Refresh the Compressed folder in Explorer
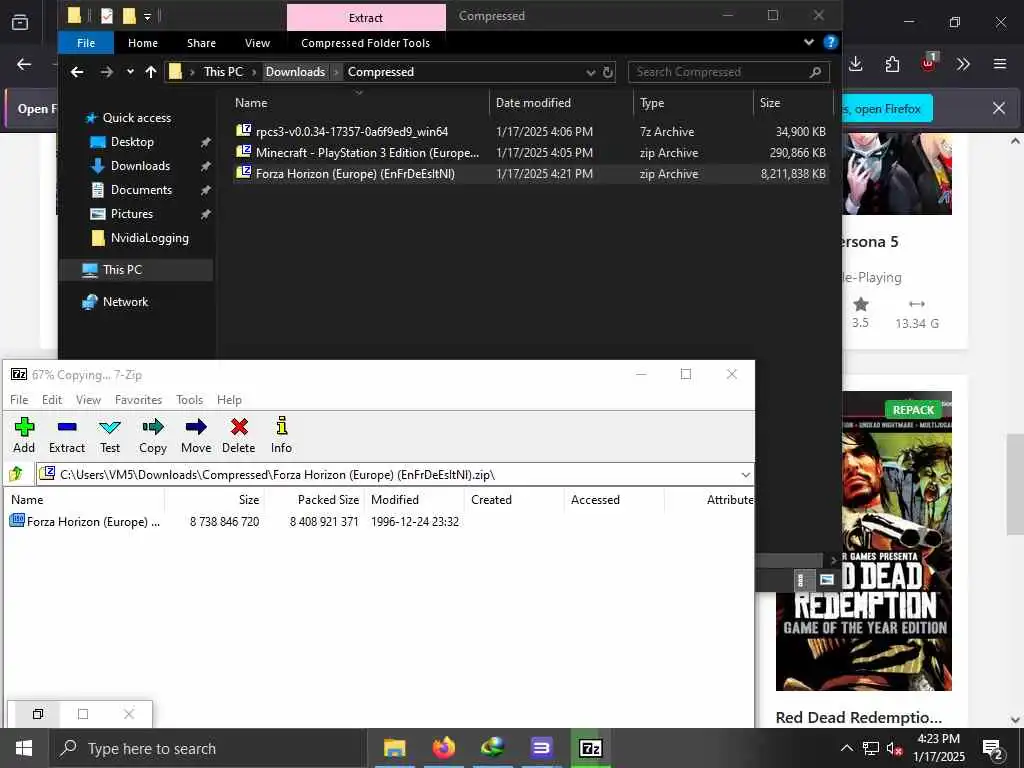The height and width of the screenshot is (768, 1024). (x=608, y=72)
